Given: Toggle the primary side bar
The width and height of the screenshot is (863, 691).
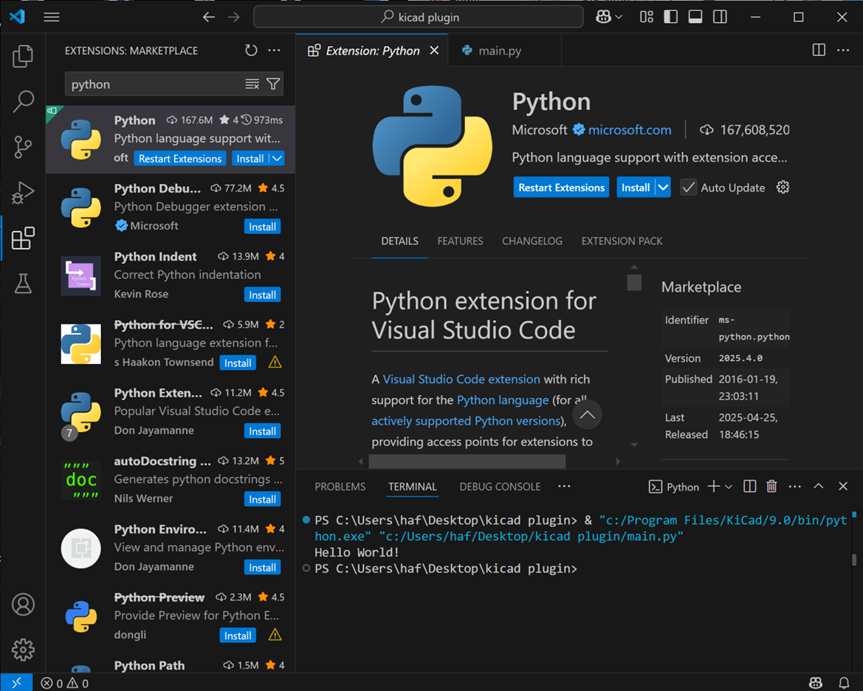Looking at the screenshot, I should pos(670,17).
